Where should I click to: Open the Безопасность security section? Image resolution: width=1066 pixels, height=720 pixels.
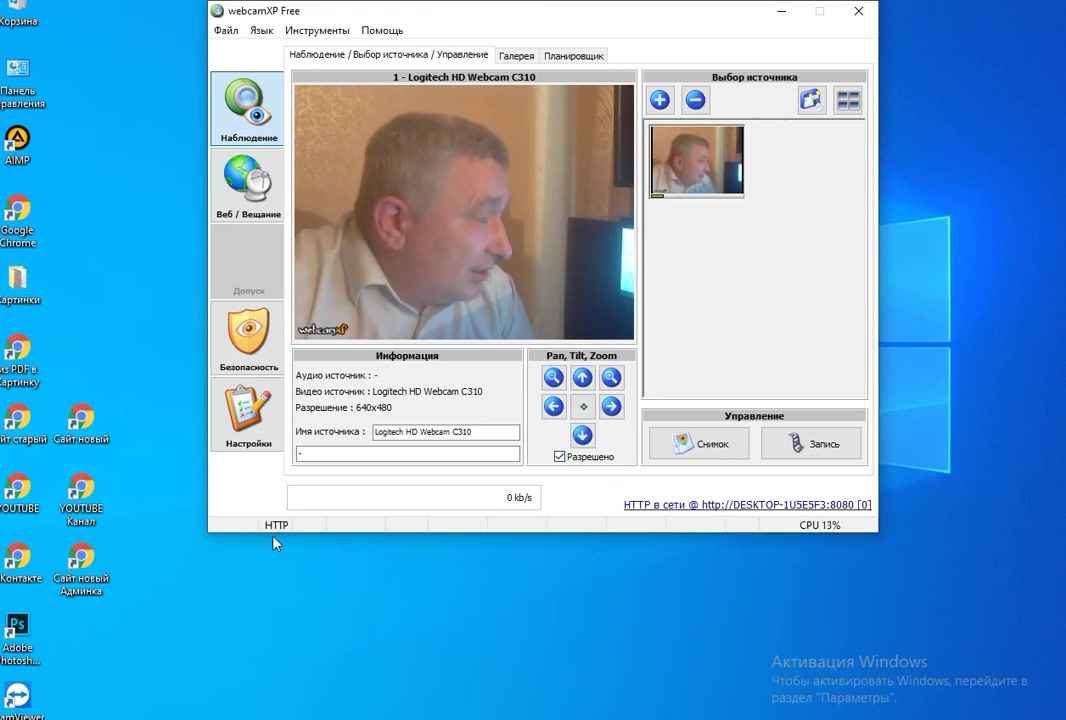[x=247, y=339]
